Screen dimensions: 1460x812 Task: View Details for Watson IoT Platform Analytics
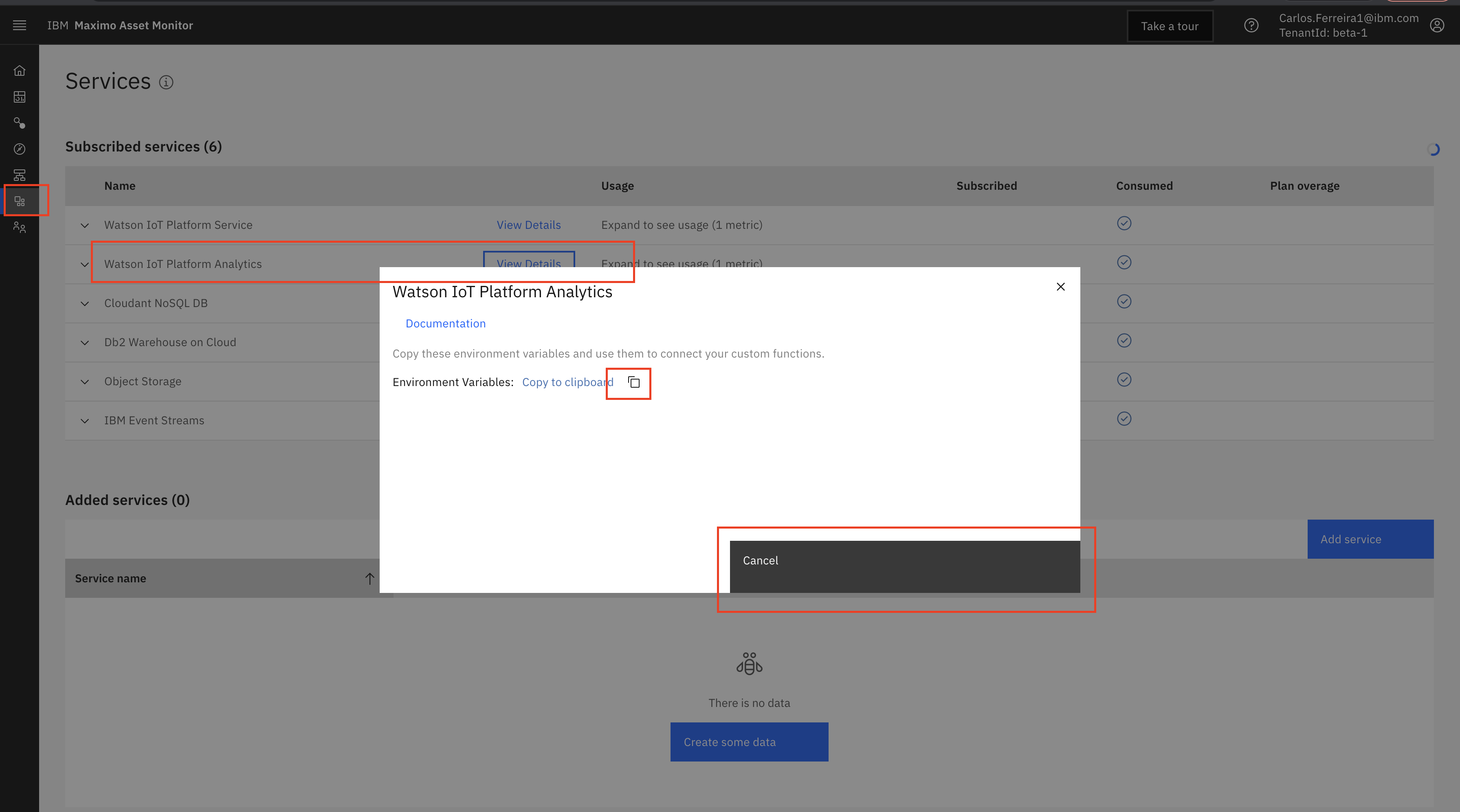528,261
